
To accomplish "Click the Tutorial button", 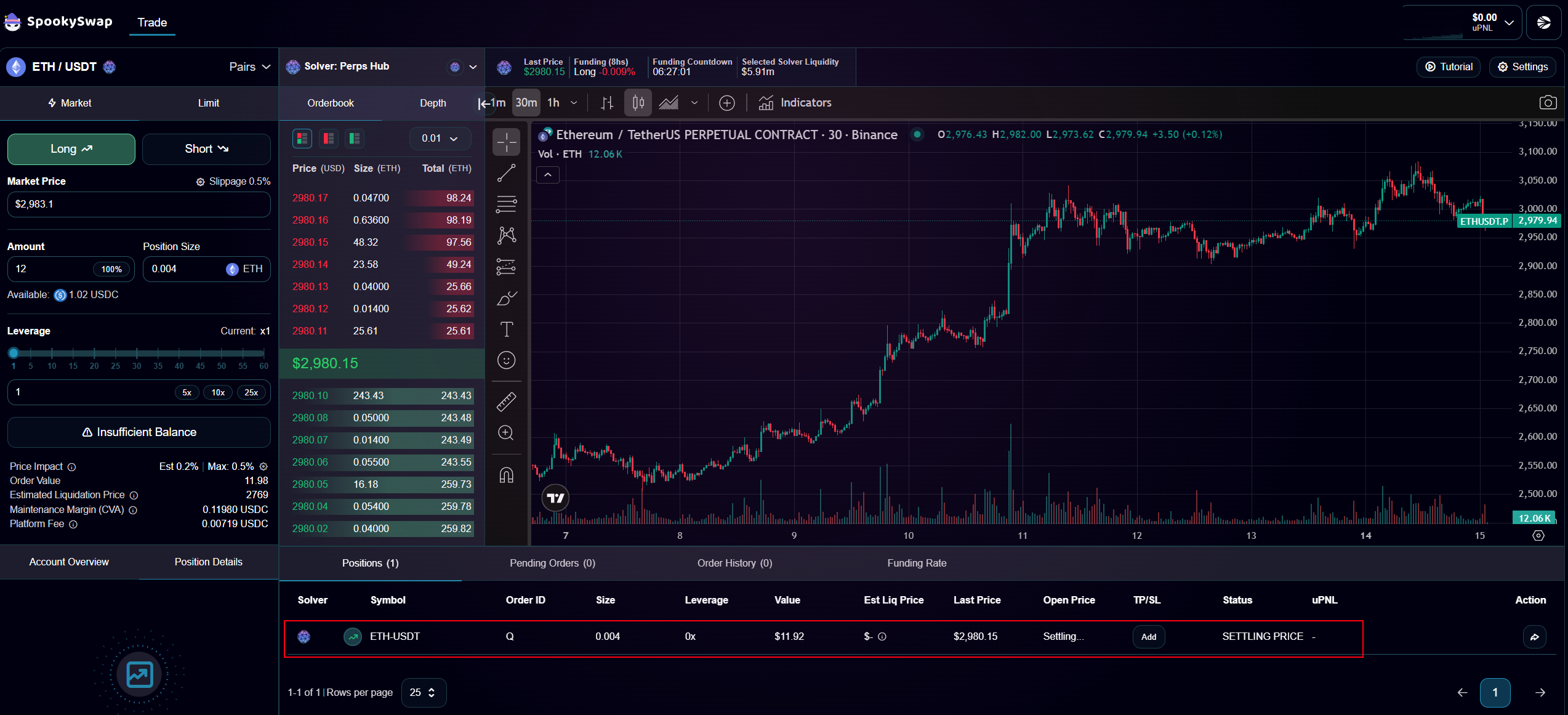I will tap(1449, 67).
